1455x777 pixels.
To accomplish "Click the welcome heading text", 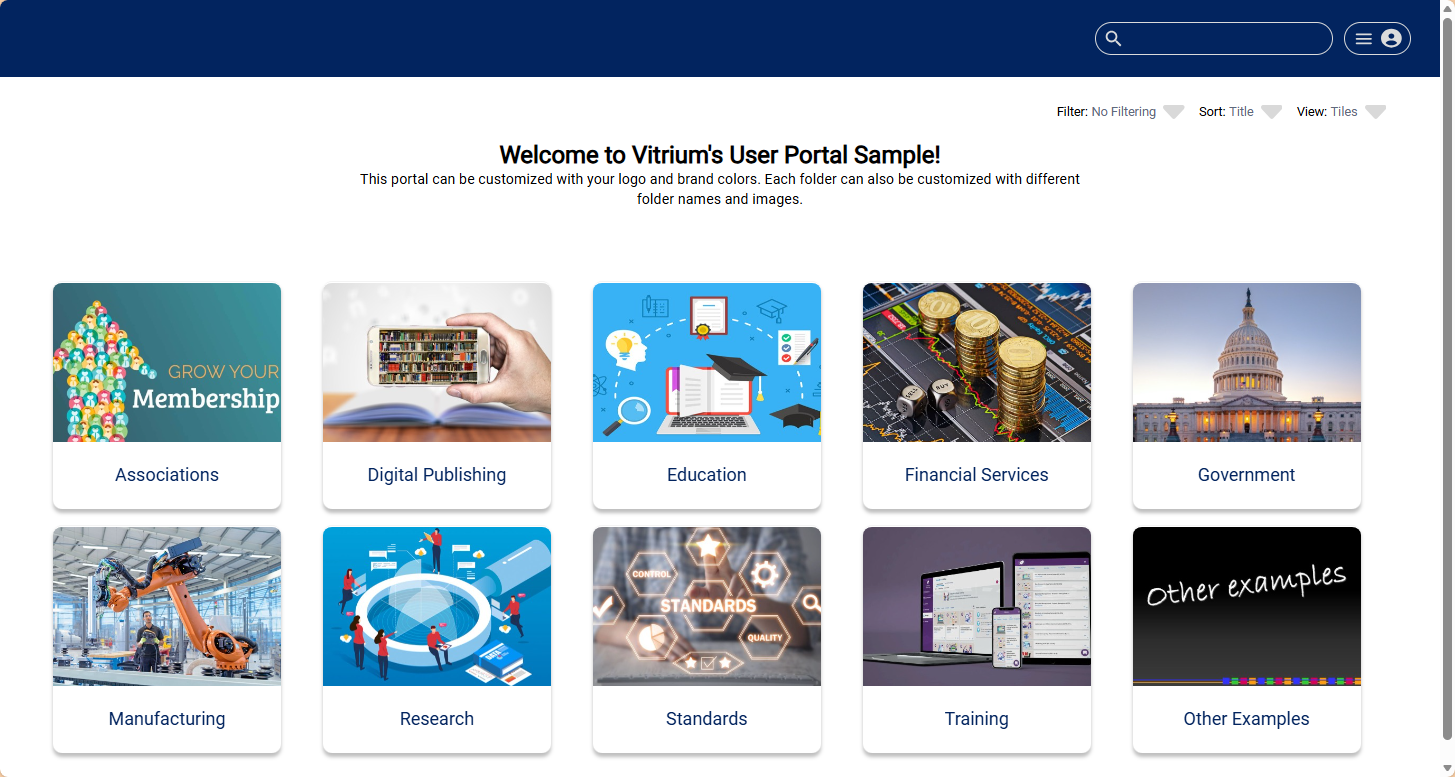I will coord(720,155).
